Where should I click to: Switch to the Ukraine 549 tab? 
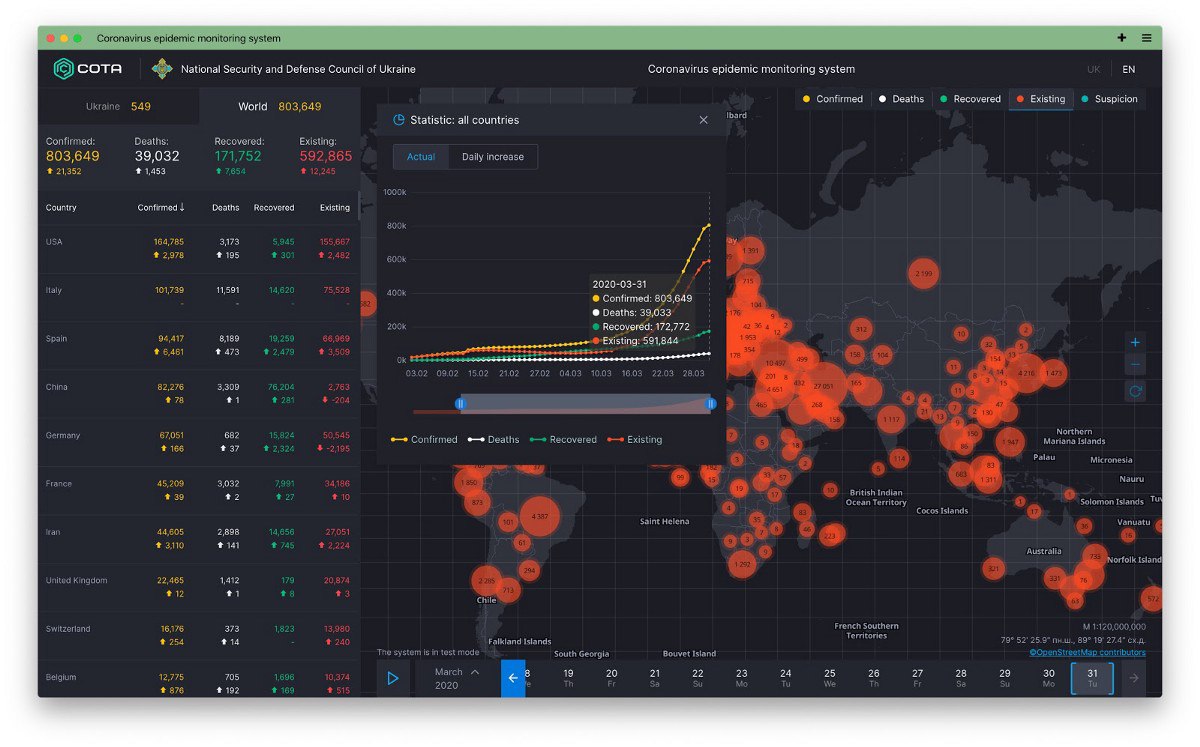(x=119, y=106)
